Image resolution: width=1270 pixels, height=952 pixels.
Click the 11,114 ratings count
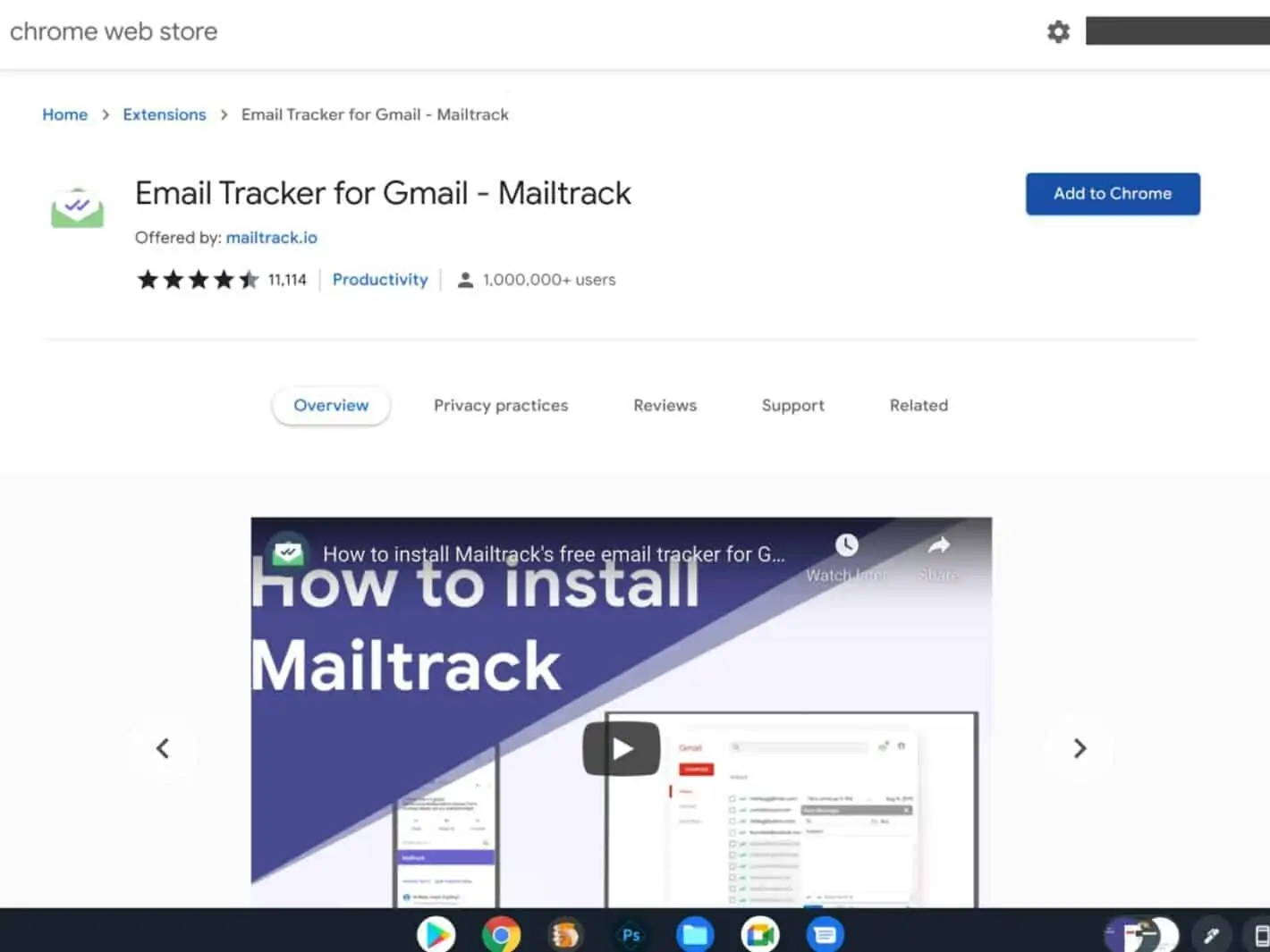click(x=287, y=280)
